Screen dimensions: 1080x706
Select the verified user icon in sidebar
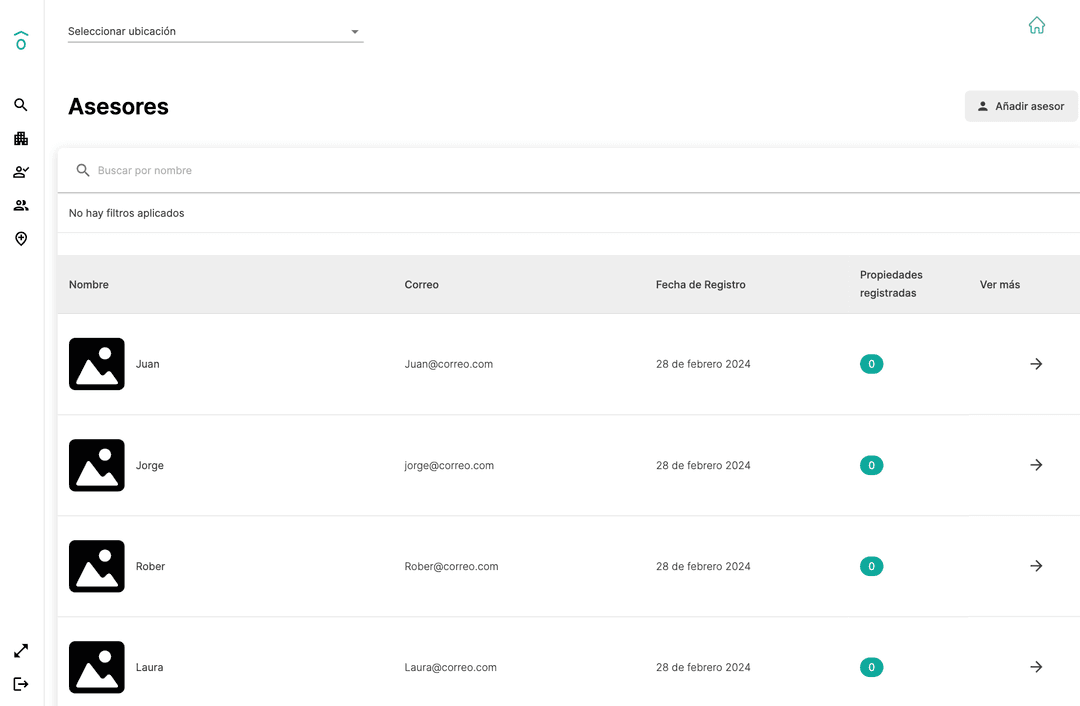click(21, 172)
